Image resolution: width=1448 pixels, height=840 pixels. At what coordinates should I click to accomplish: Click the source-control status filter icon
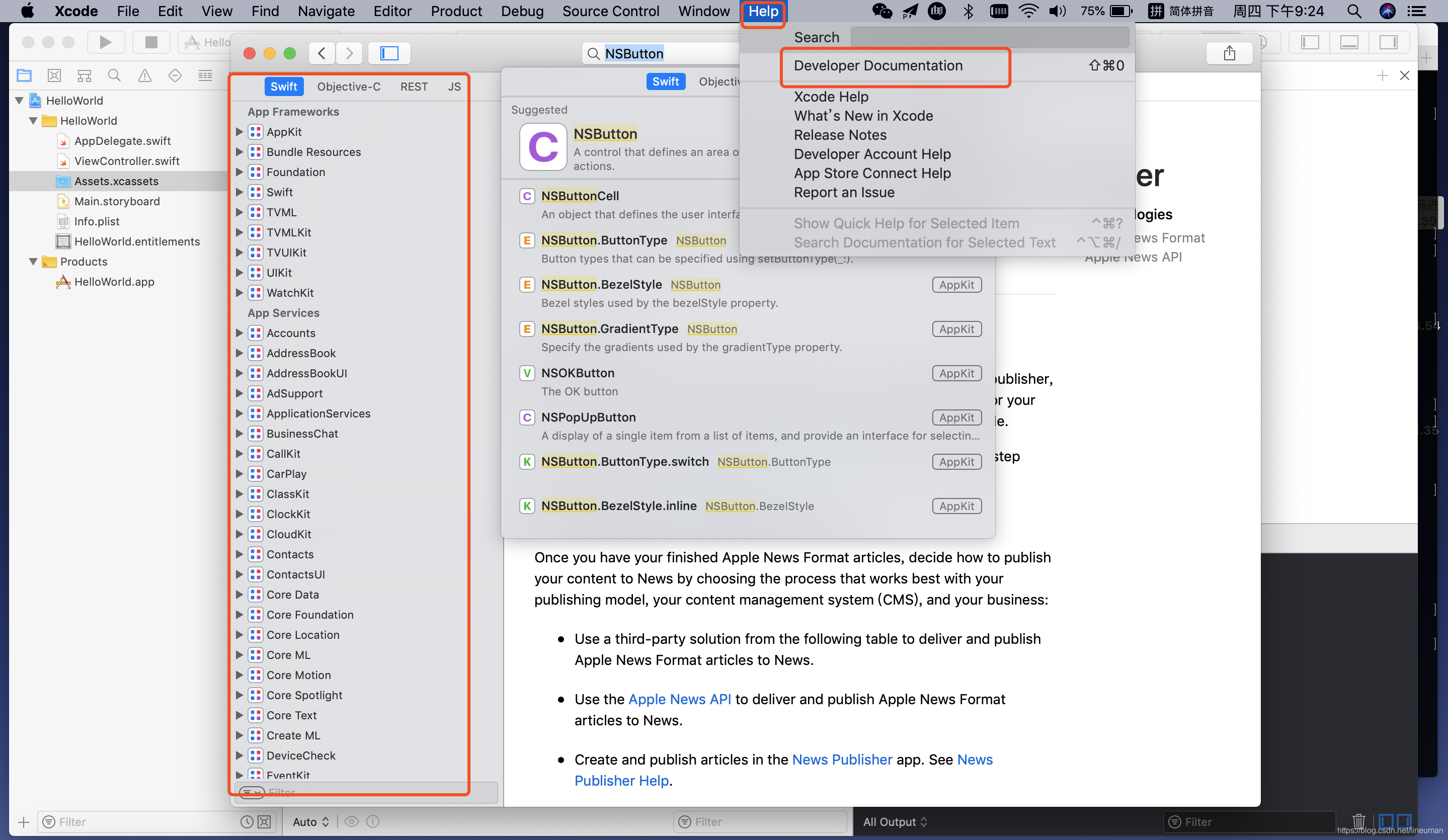coord(264,821)
